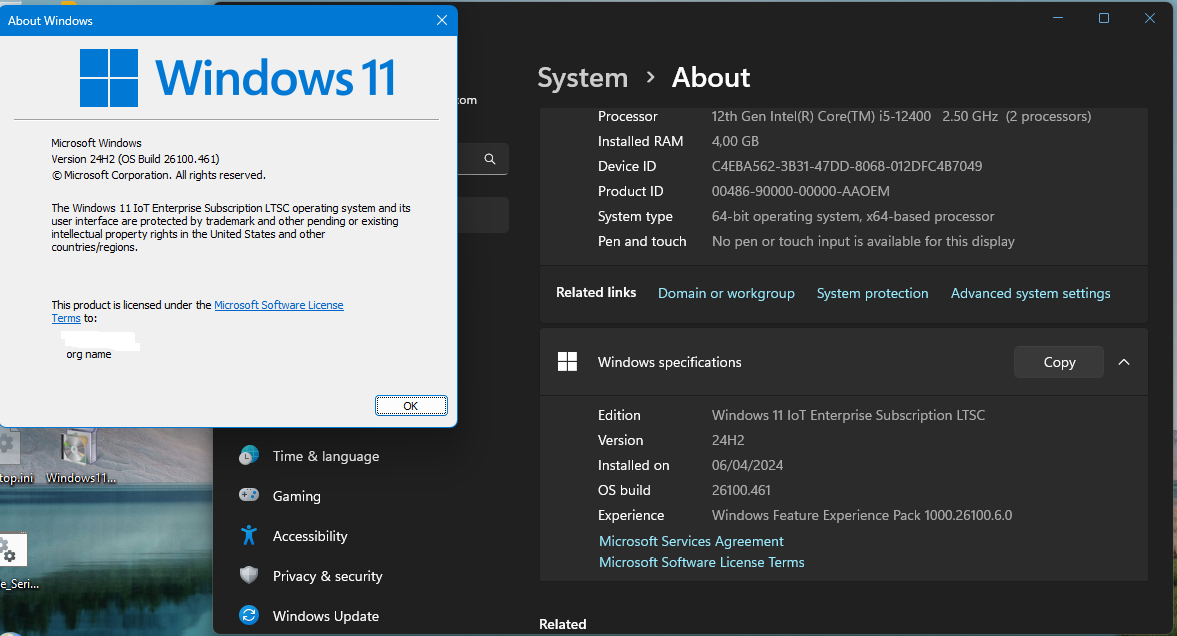Select Gaming in Settings sidebar
Image resolution: width=1177 pixels, height=636 pixels.
pyautogui.click(x=297, y=496)
